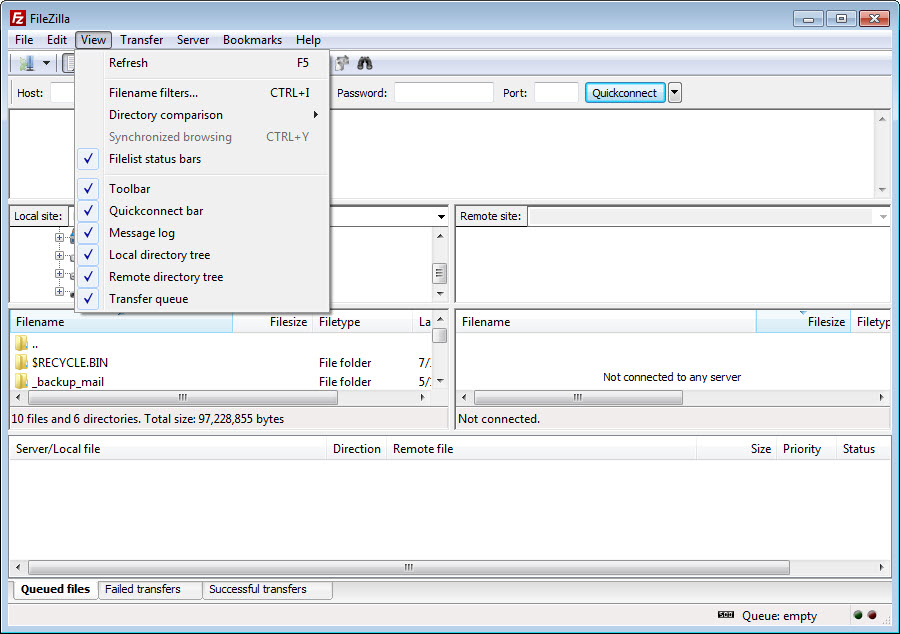Select the _backup_mail file name
The width and height of the screenshot is (900, 634).
[68, 382]
